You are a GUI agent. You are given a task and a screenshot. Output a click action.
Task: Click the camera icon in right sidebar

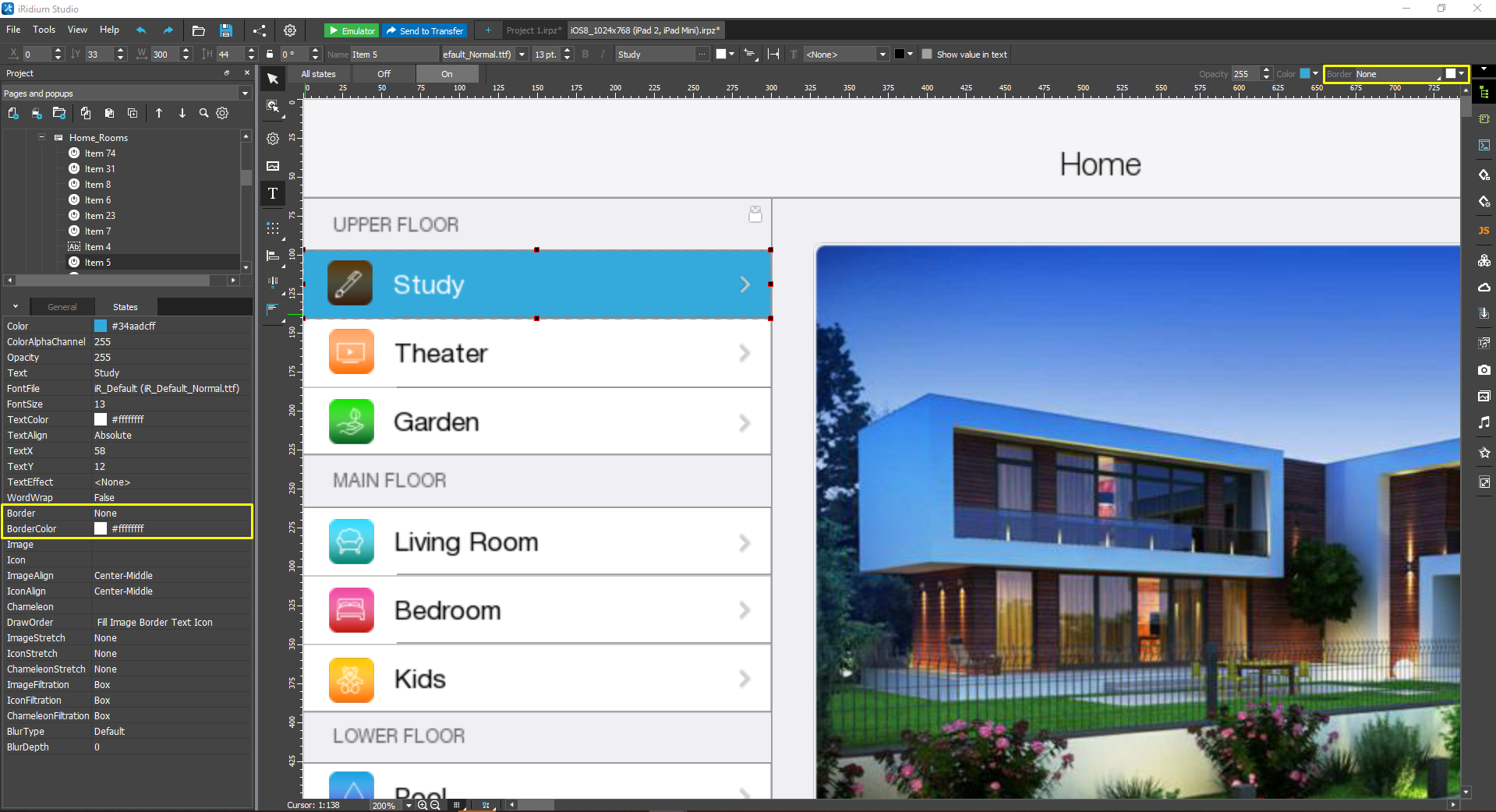1484,370
